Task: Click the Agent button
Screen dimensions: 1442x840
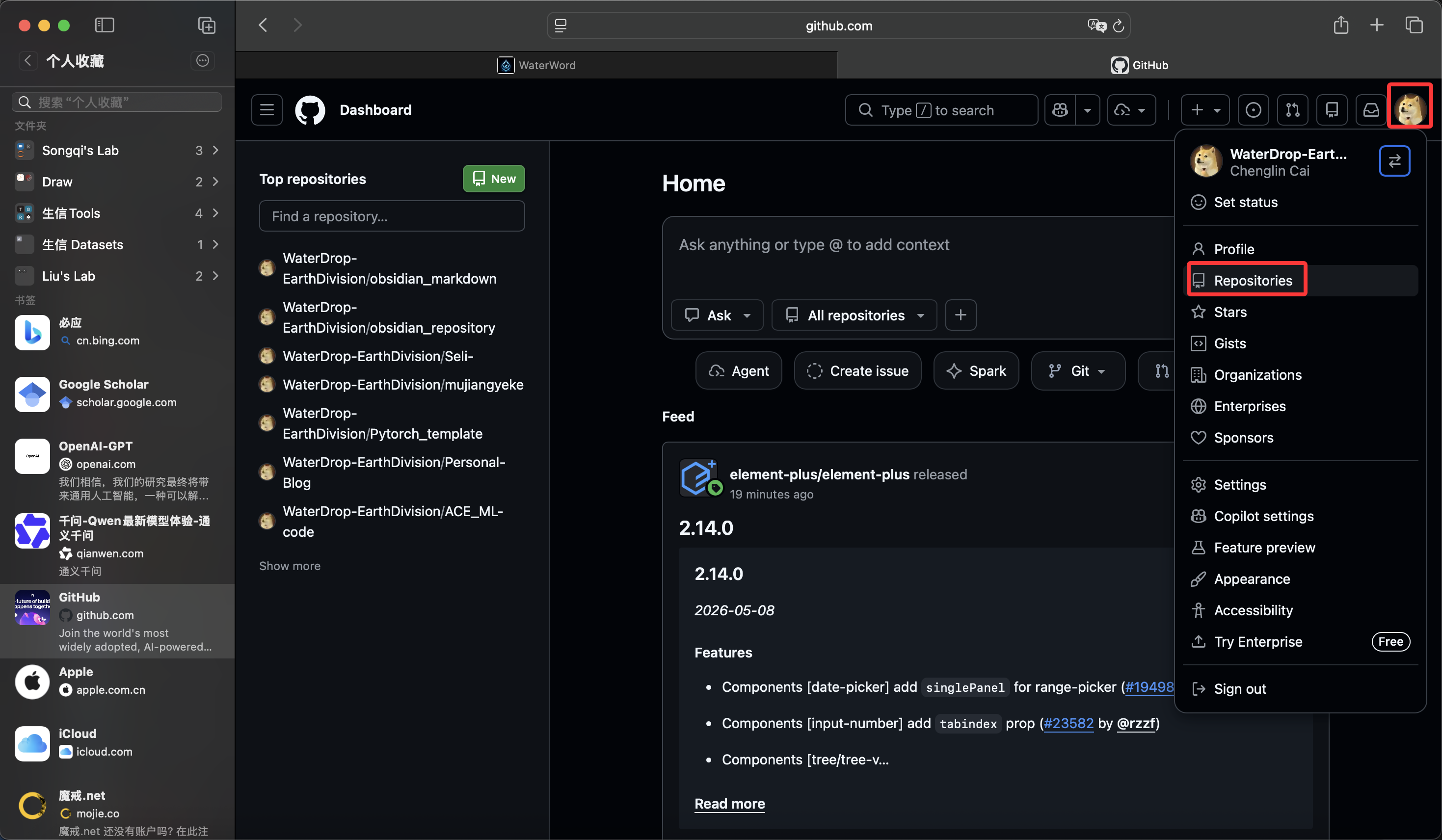Action: pos(739,371)
